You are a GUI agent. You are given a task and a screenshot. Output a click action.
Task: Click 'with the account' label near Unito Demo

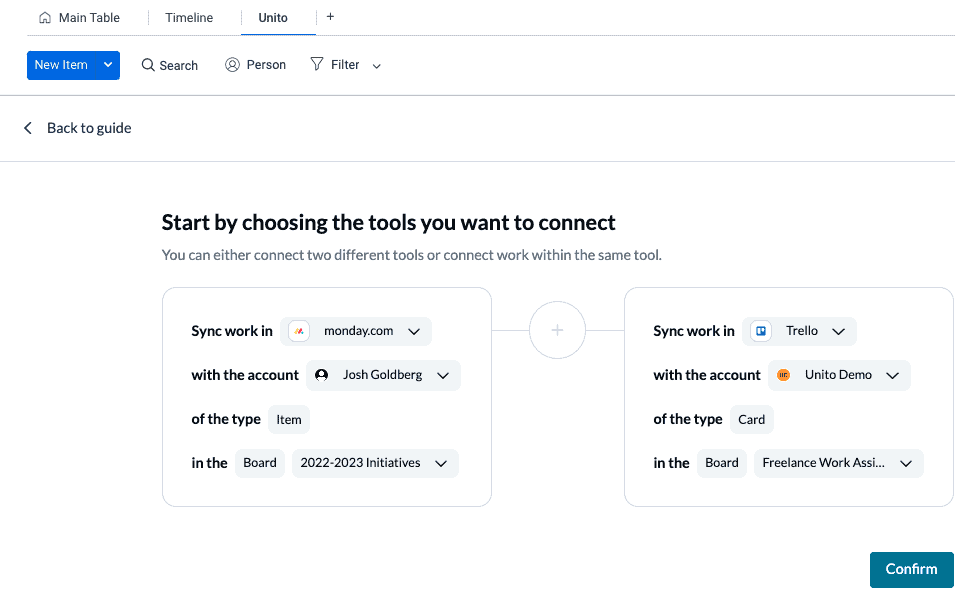click(707, 375)
